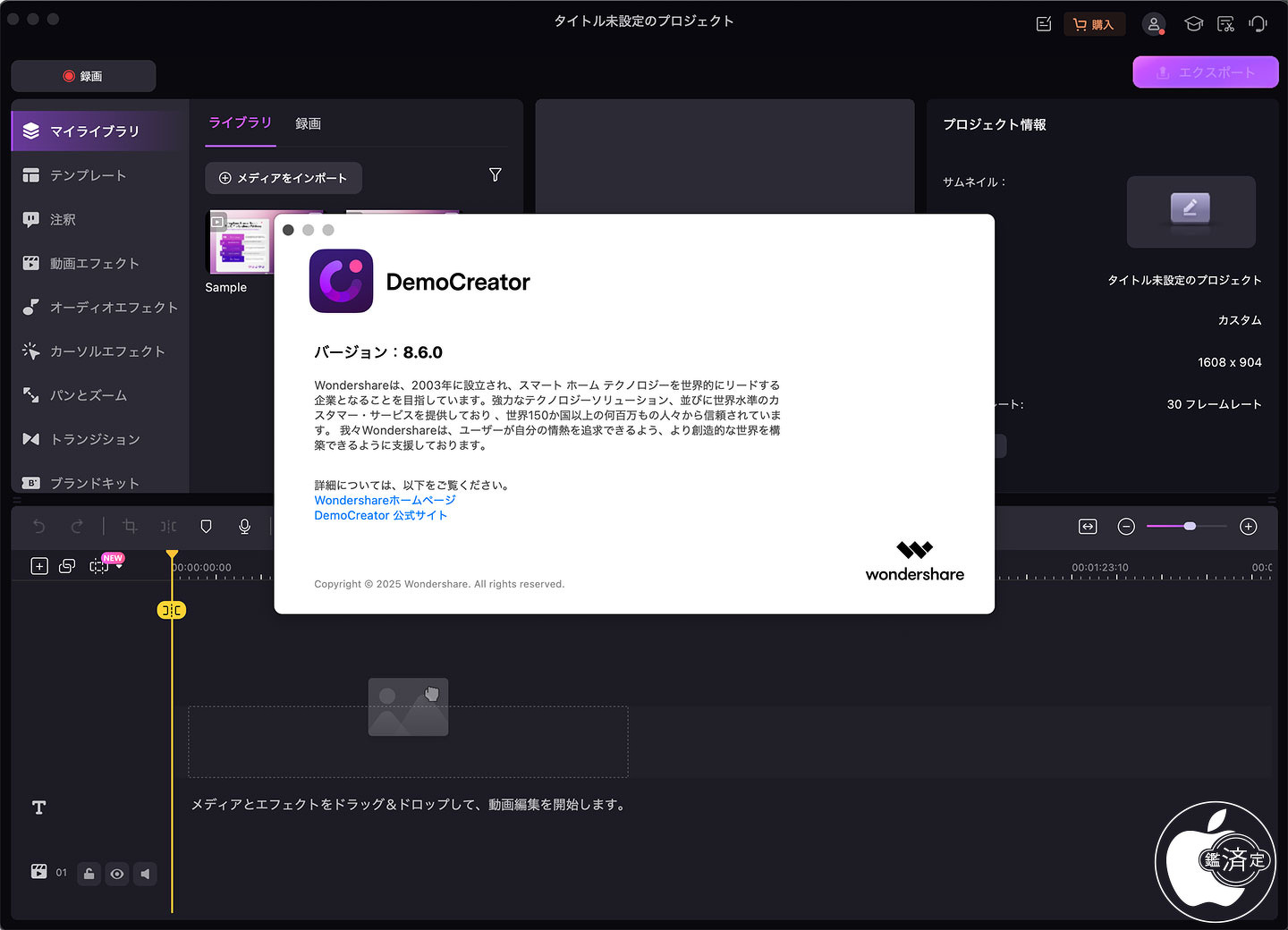Image resolution: width=1288 pixels, height=930 pixels.
Task: Open ブランドキット in the sidebar
Action: (x=100, y=483)
